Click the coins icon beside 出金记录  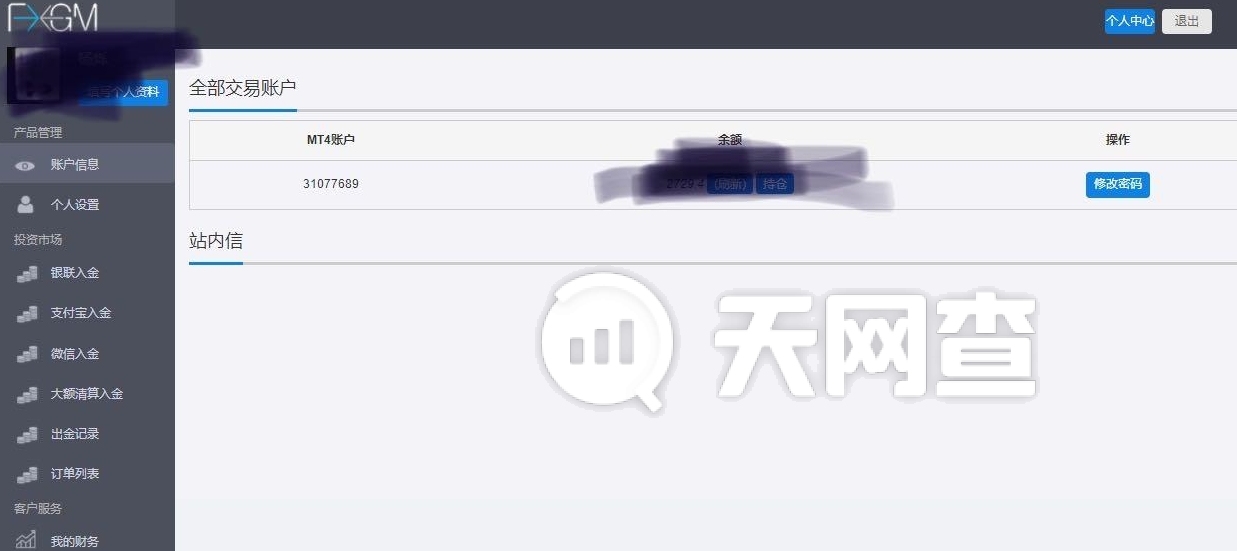(27, 434)
